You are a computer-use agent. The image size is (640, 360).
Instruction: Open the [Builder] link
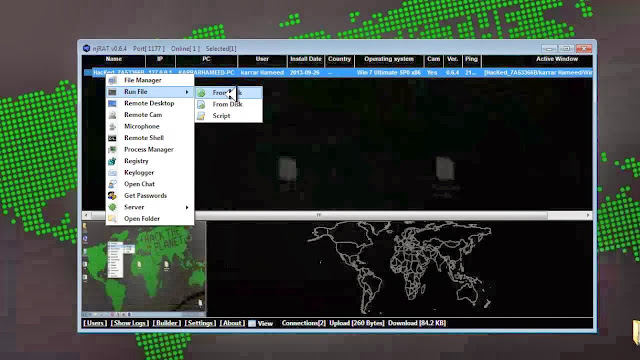pyautogui.click(x=167, y=323)
